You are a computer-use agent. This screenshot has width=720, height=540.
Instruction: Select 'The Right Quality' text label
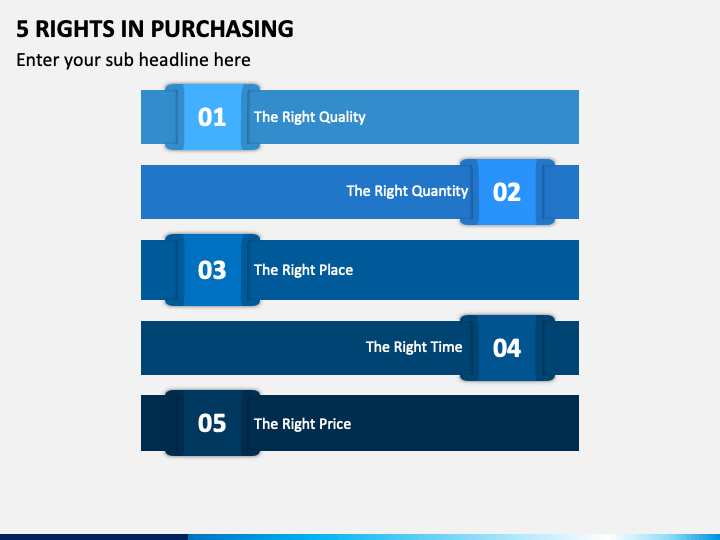point(309,117)
